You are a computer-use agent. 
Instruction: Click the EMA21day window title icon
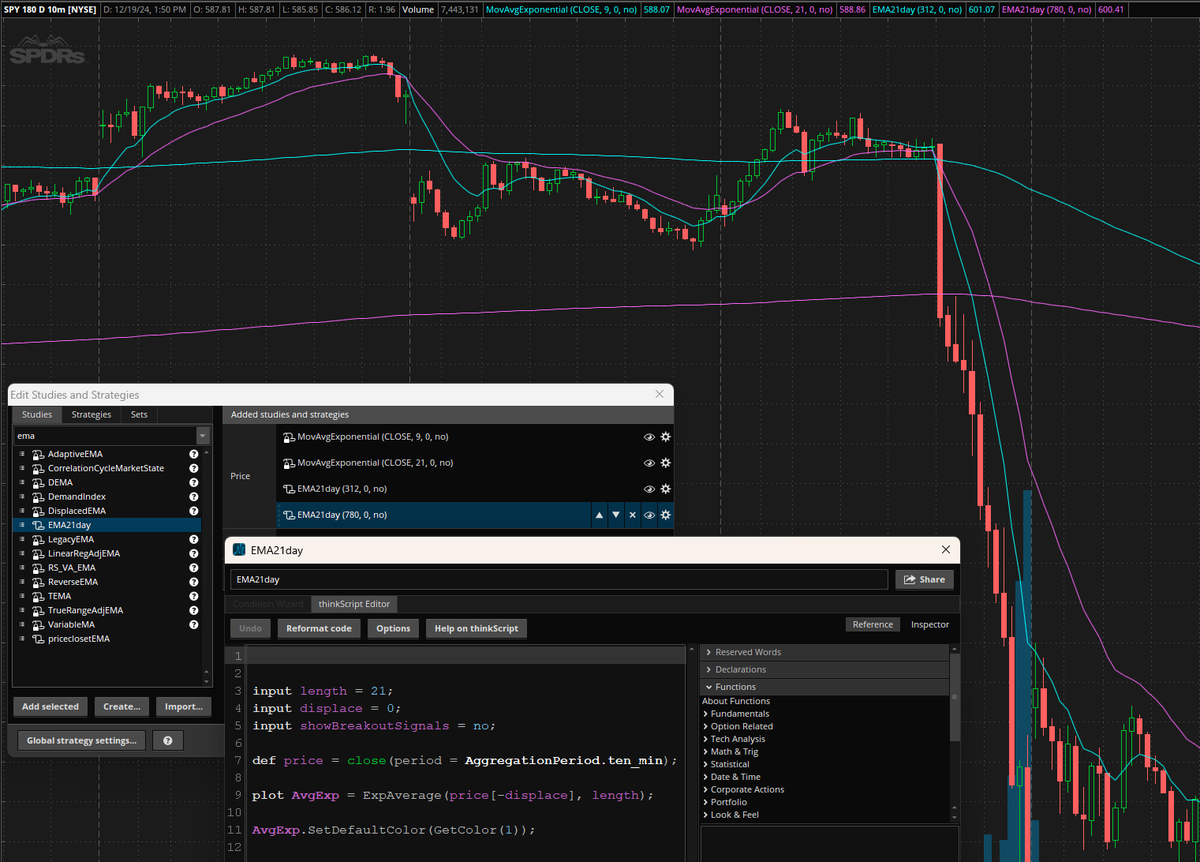[239, 550]
